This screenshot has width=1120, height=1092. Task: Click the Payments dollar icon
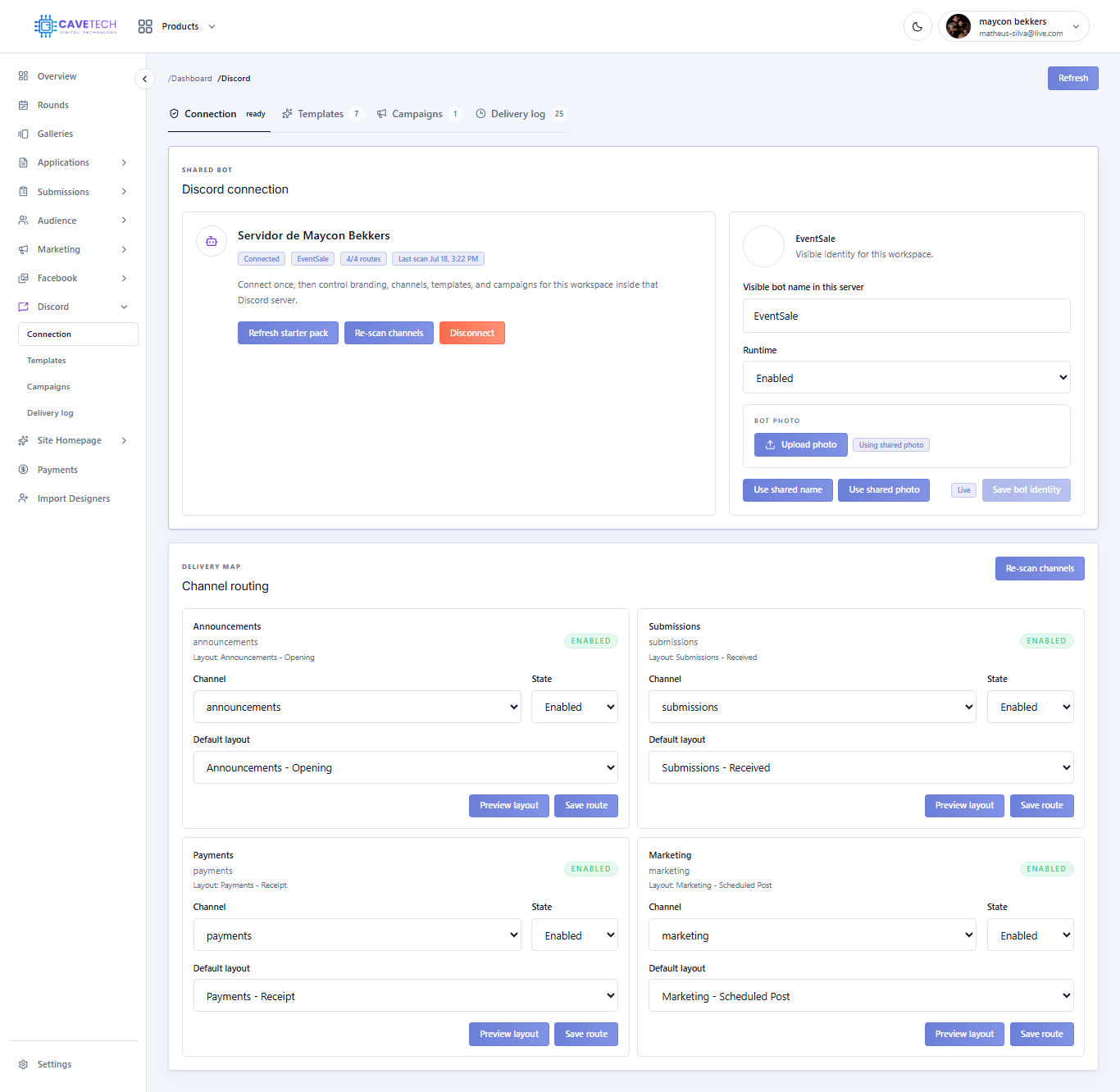(23, 470)
